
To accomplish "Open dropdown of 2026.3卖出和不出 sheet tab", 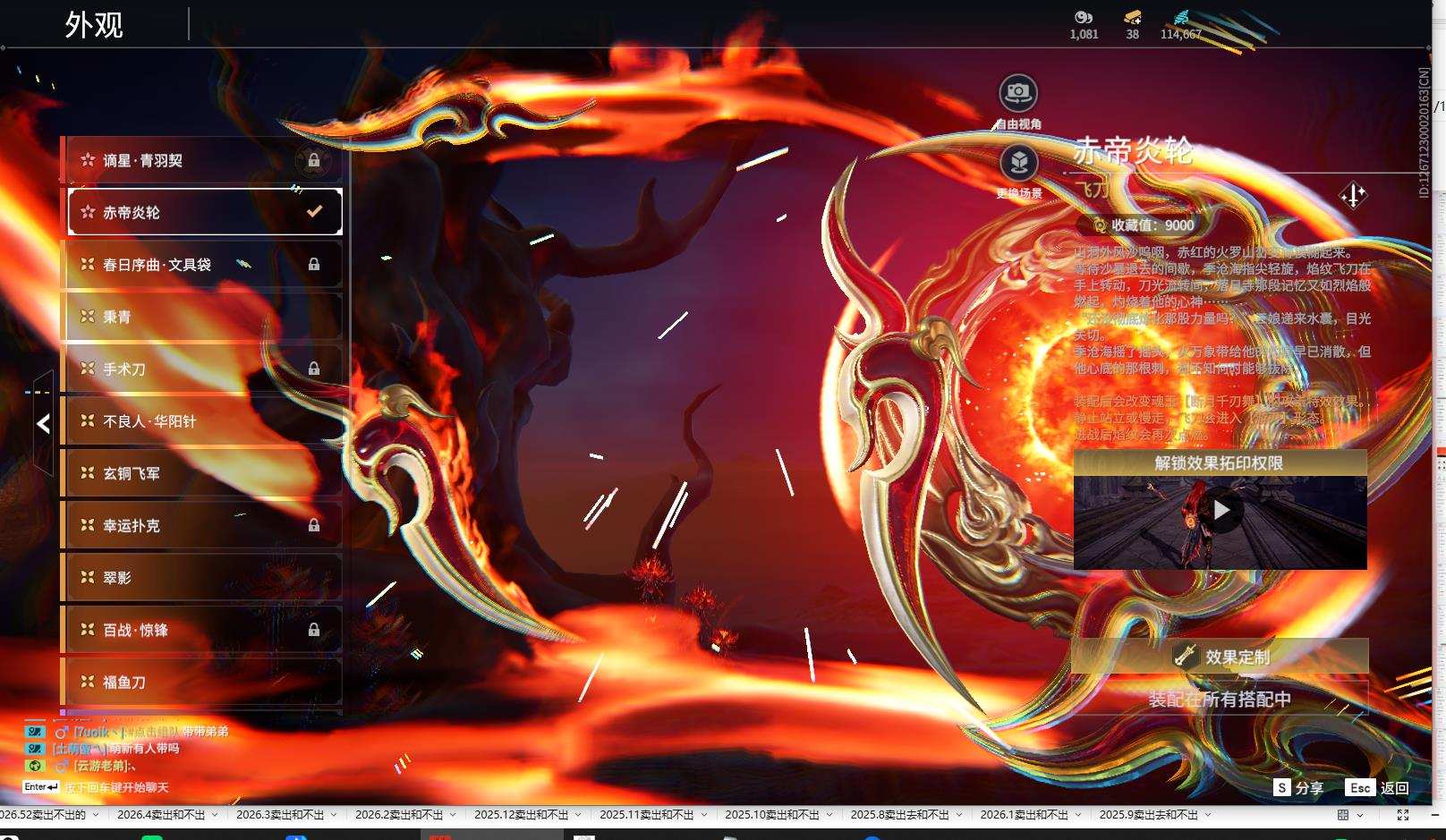I will [x=334, y=815].
